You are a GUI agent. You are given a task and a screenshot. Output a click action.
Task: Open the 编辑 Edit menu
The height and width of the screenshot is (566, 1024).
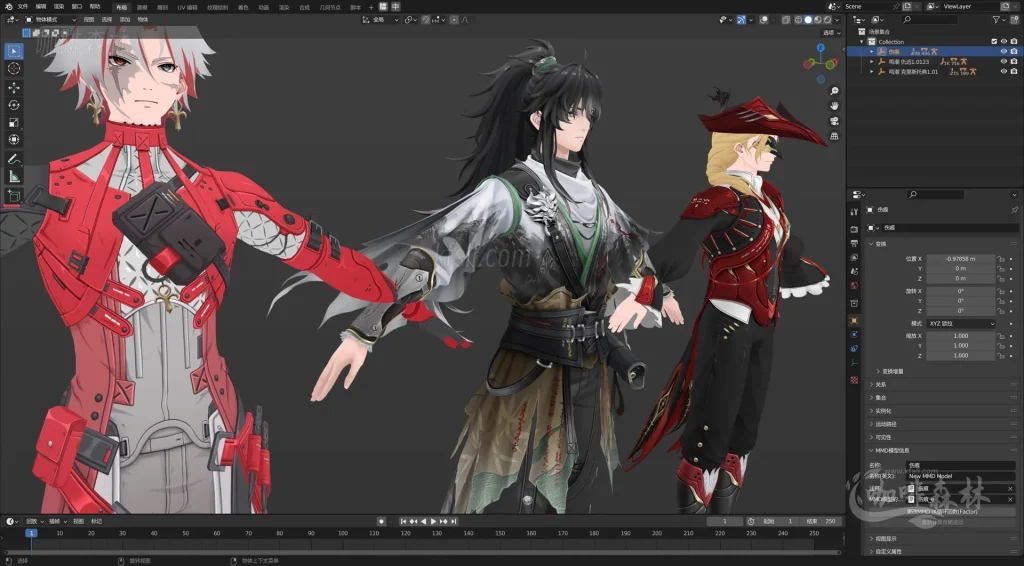click(x=40, y=7)
